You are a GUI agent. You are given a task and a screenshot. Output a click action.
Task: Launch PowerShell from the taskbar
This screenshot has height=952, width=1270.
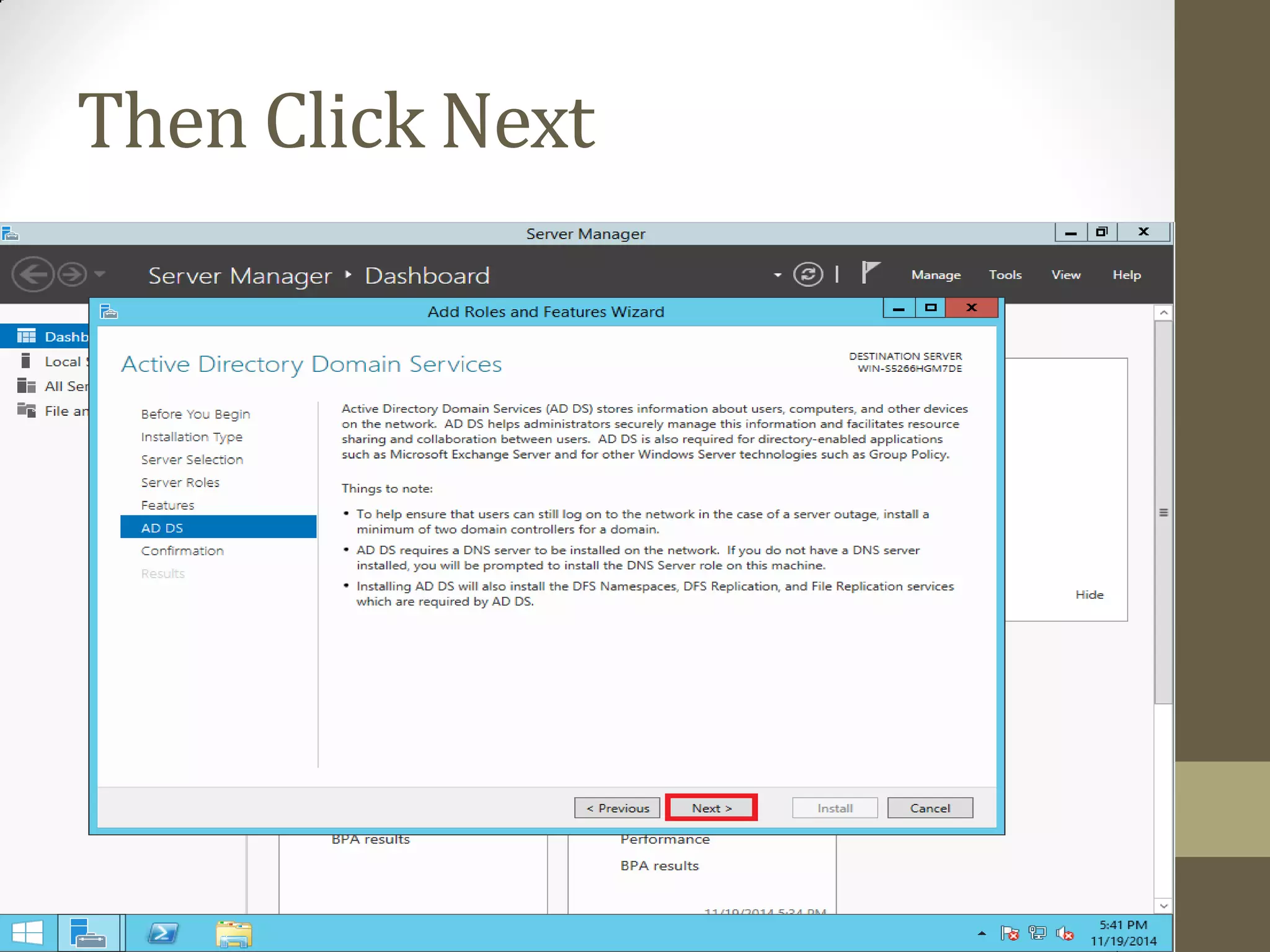162,933
